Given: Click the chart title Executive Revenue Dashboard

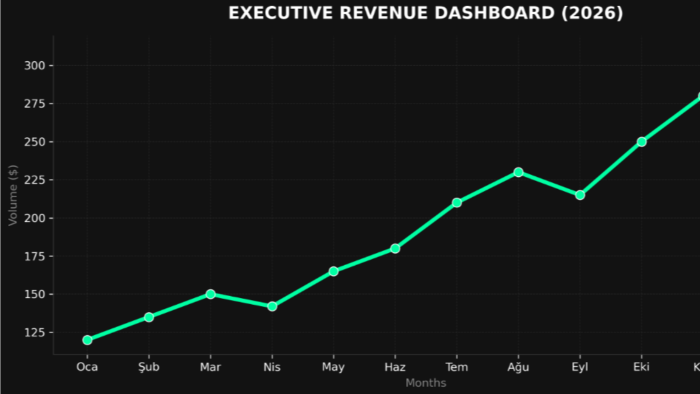Looking at the screenshot, I should 425,13.
